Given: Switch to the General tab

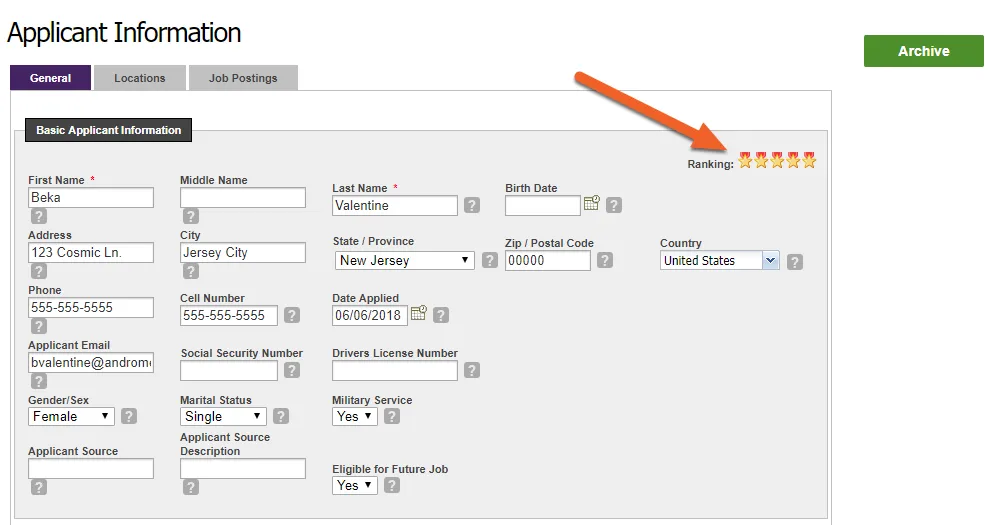Looking at the screenshot, I should (x=50, y=78).
